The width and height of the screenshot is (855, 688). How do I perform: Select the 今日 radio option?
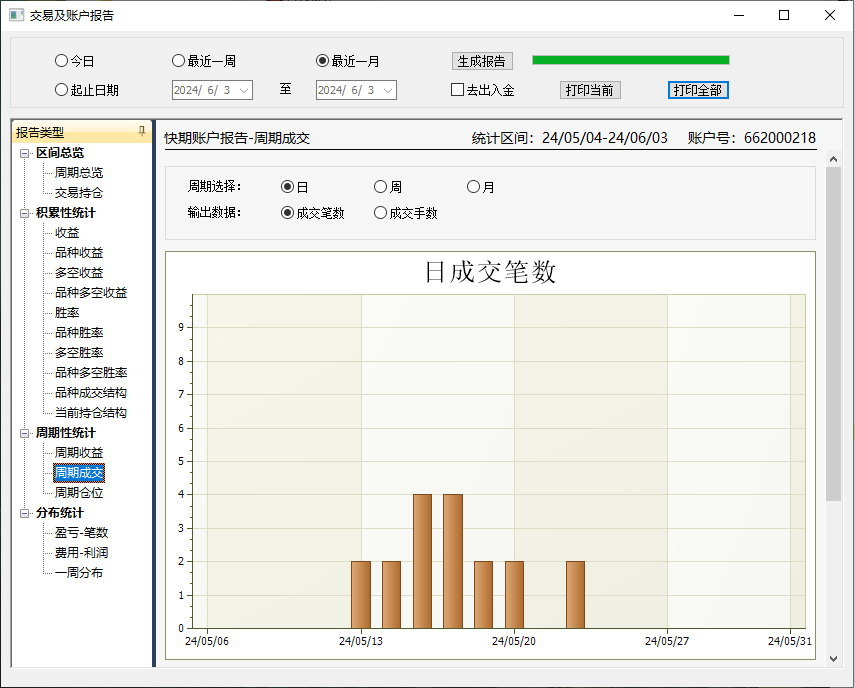click(x=62, y=61)
